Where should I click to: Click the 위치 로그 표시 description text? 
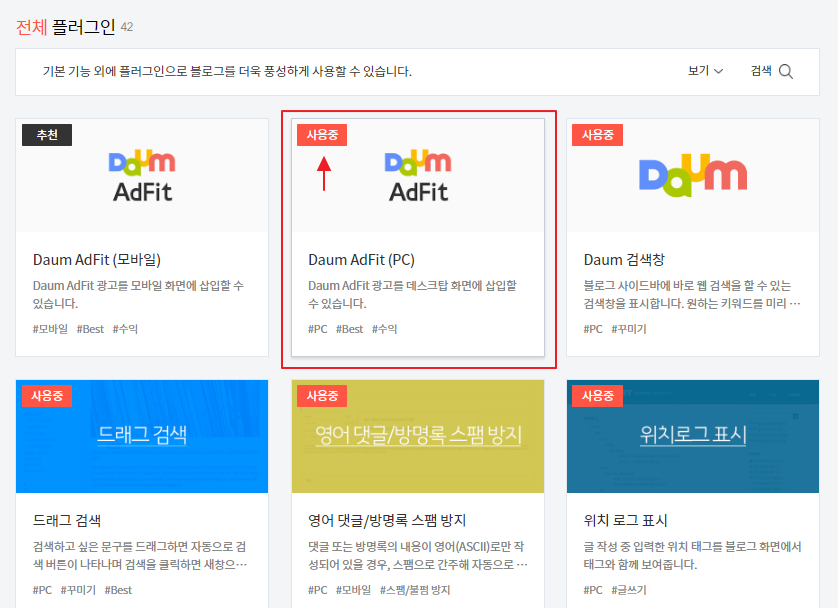(693, 555)
